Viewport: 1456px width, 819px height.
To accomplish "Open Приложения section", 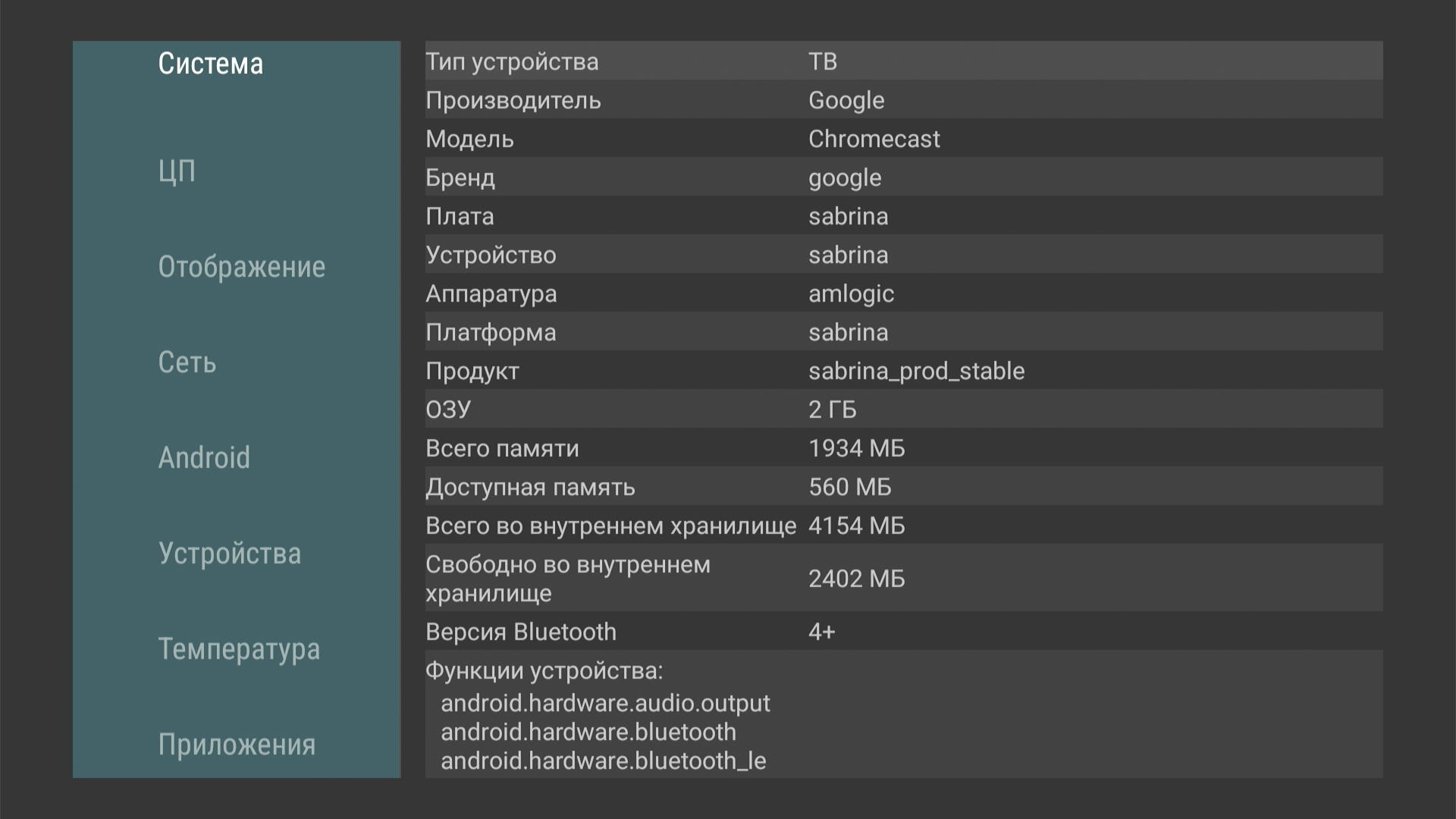I will coord(237,745).
